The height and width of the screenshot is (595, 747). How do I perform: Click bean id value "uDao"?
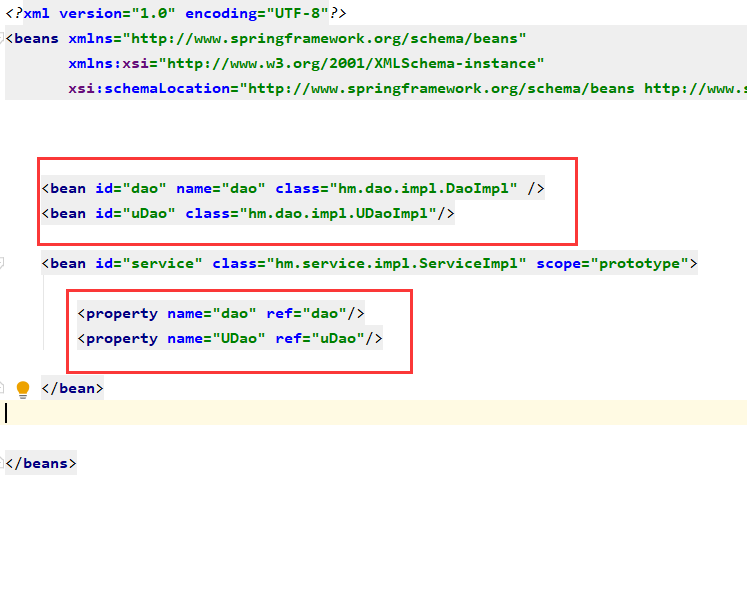149,213
